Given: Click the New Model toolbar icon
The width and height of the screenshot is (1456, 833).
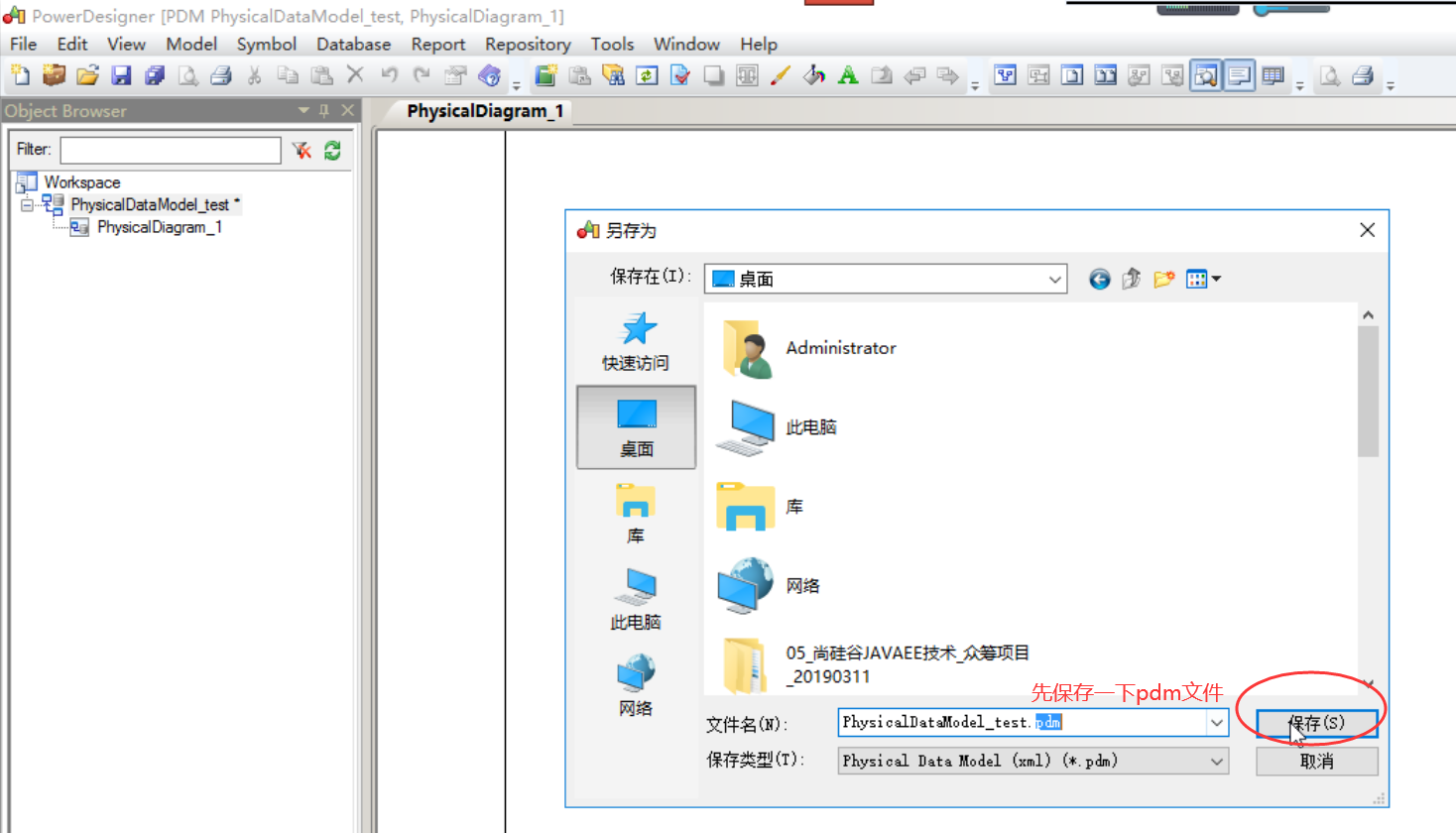Looking at the screenshot, I should coord(20,75).
